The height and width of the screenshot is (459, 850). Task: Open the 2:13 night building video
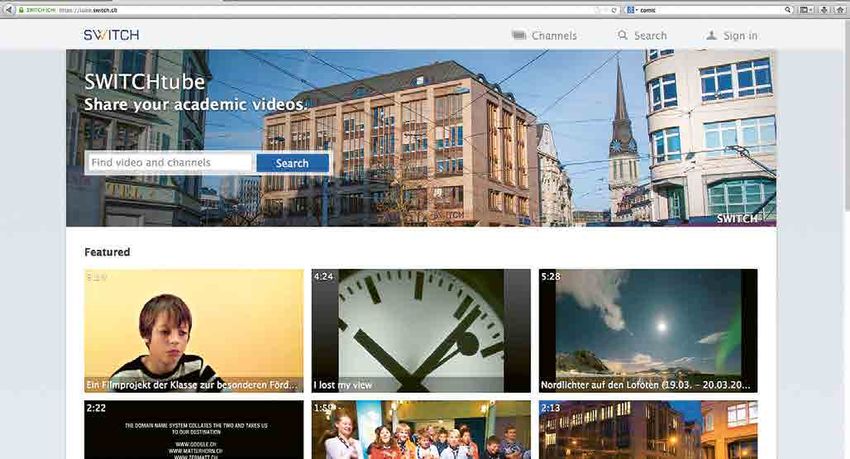point(648,430)
